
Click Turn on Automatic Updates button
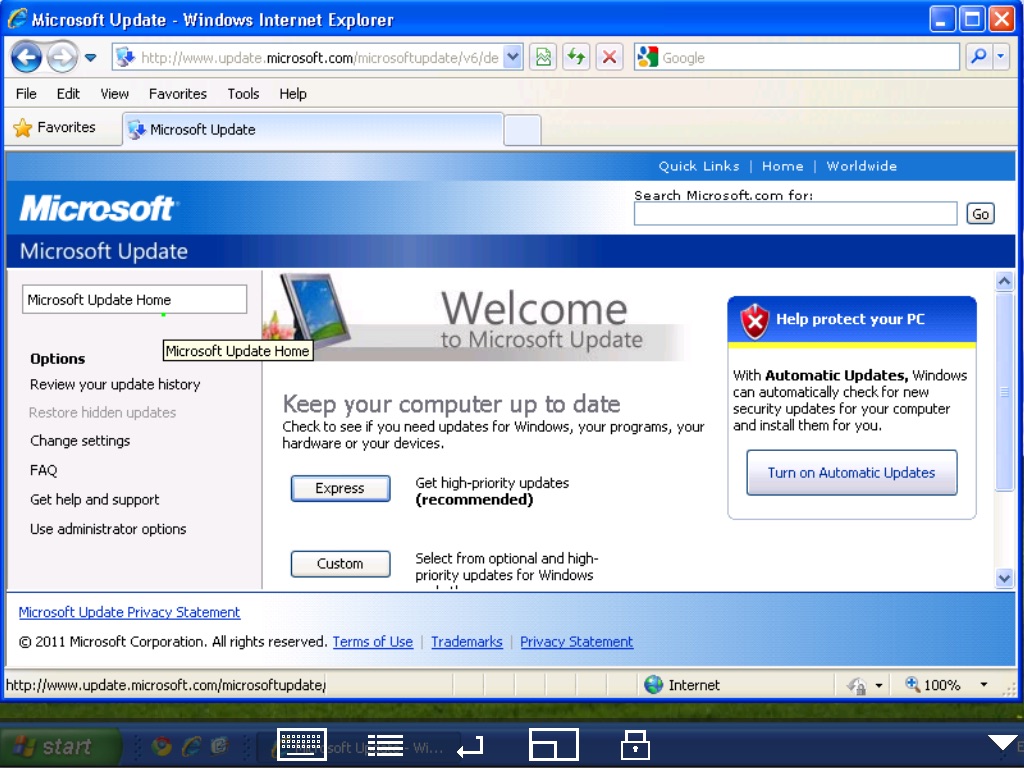tap(852, 473)
